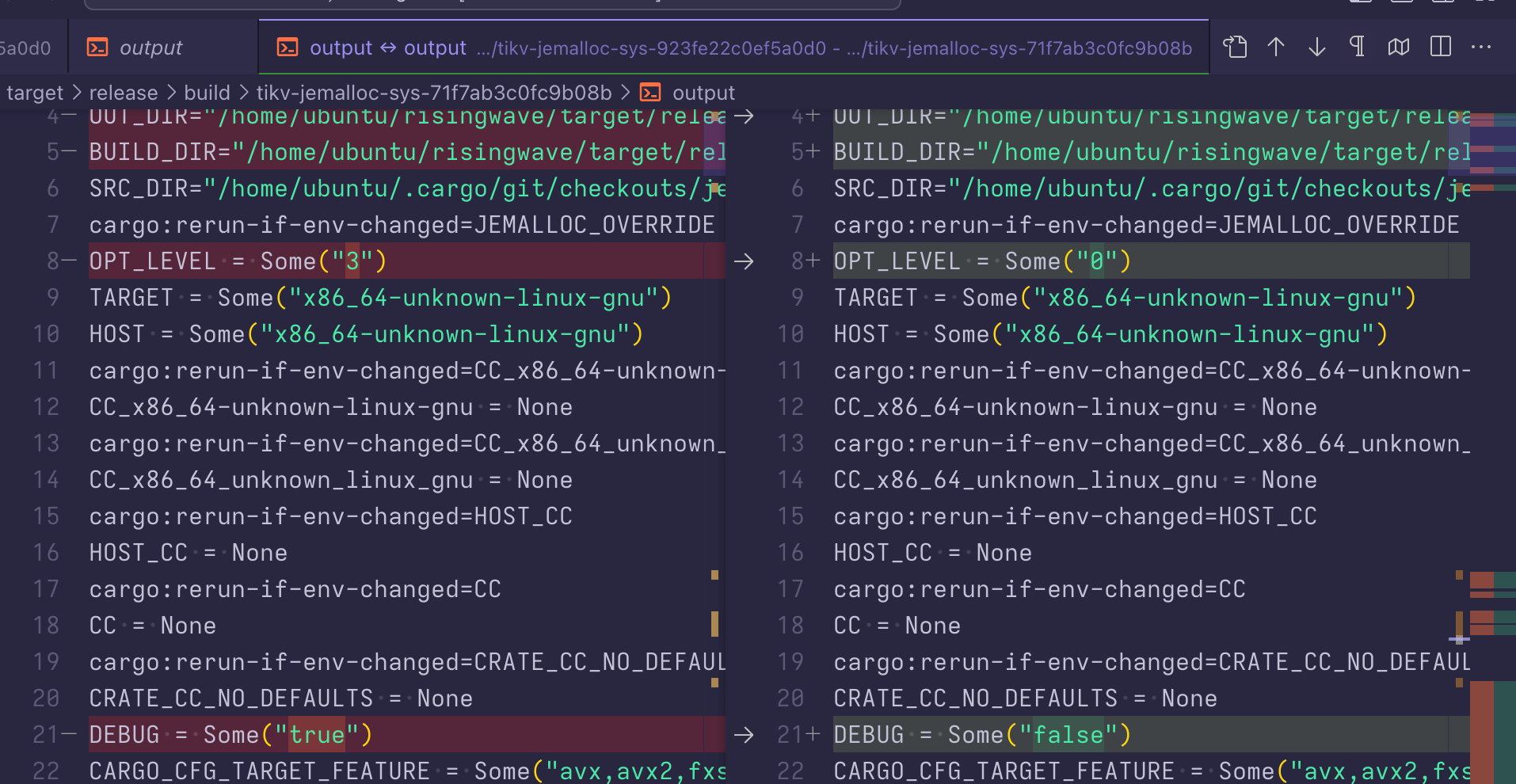The height and width of the screenshot is (784, 1516).
Task: Click line number 21 in the left pane
Action: click(45, 734)
